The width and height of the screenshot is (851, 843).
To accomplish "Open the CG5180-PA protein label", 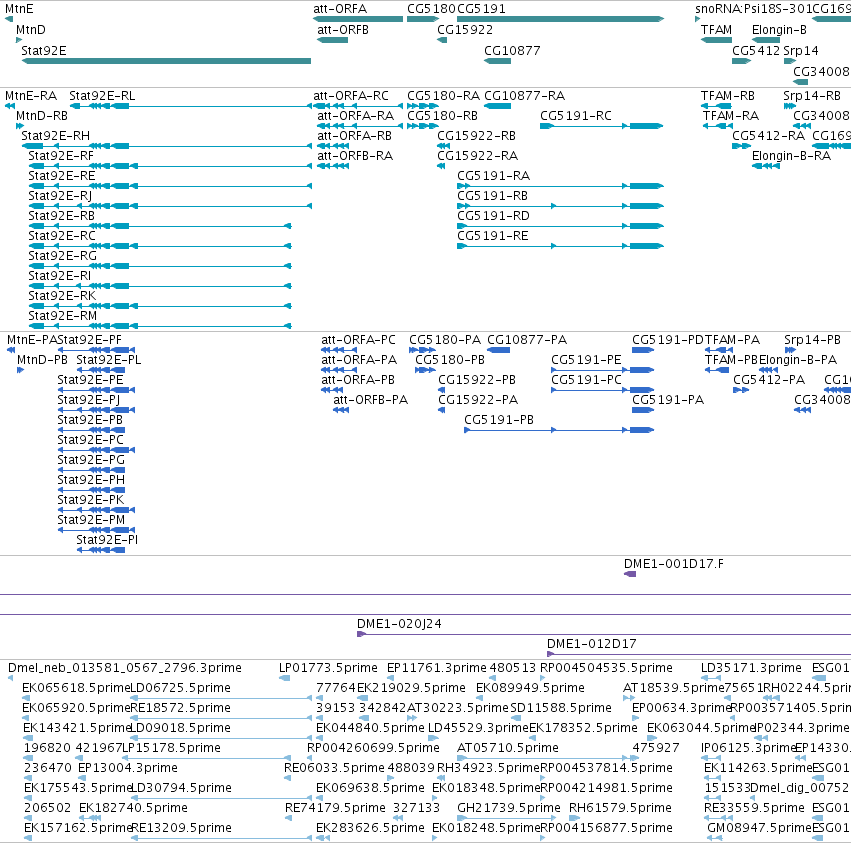I will click(445, 340).
